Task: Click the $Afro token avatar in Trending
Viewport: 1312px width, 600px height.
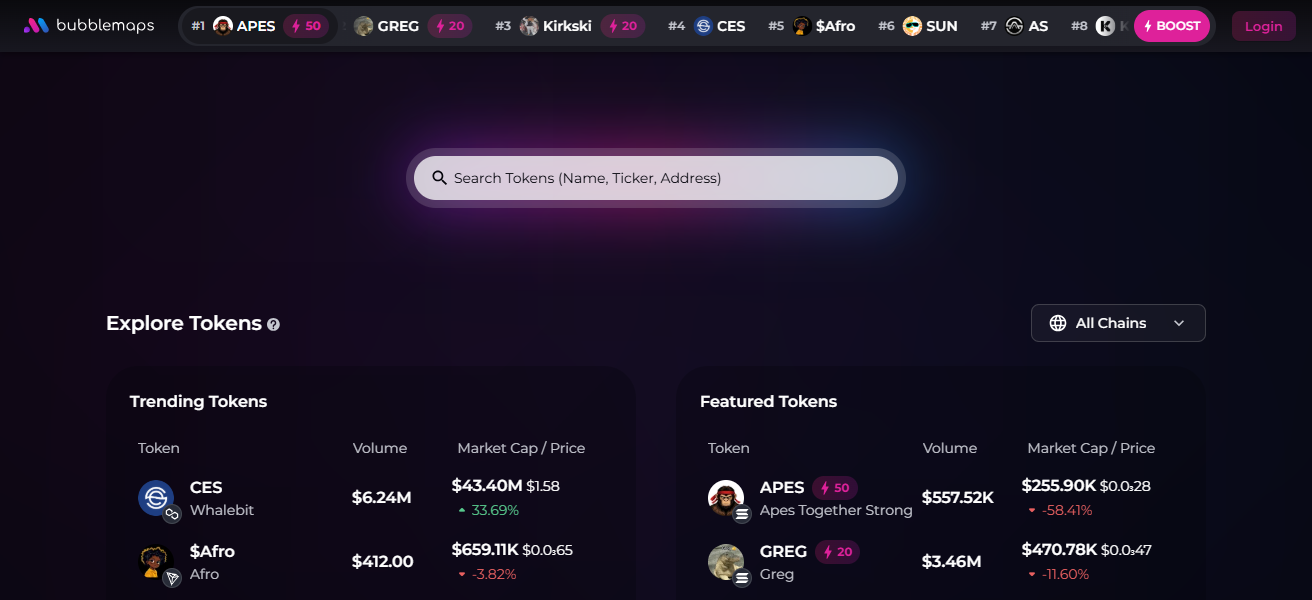Action: (156, 561)
